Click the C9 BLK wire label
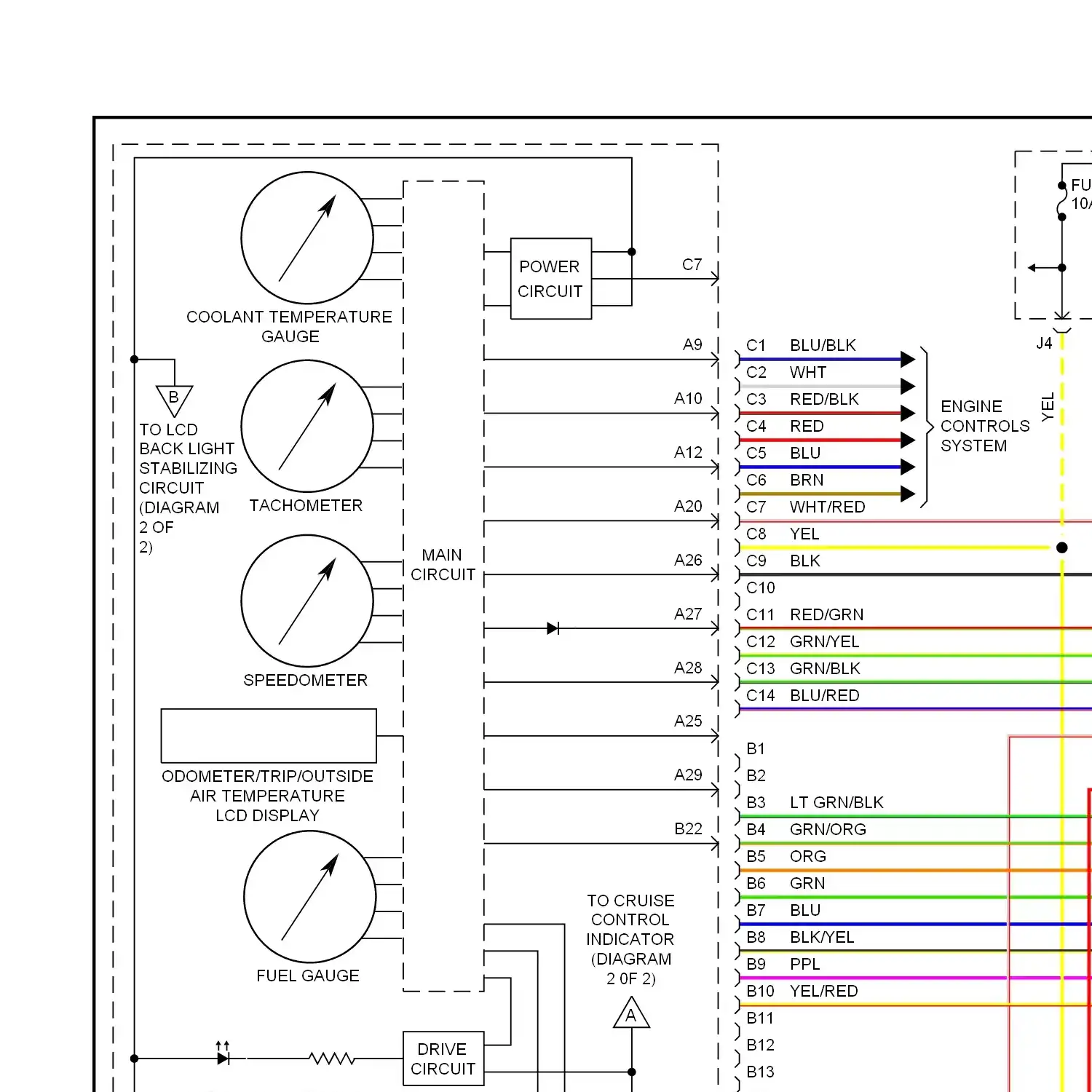Image resolution: width=1092 pixels, height=1092 pixels. pyautogui.click(x=783, y=561)
